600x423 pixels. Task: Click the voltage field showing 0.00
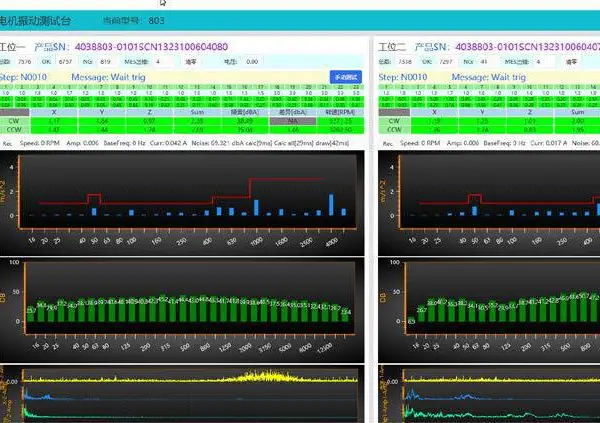coord(252,62)
